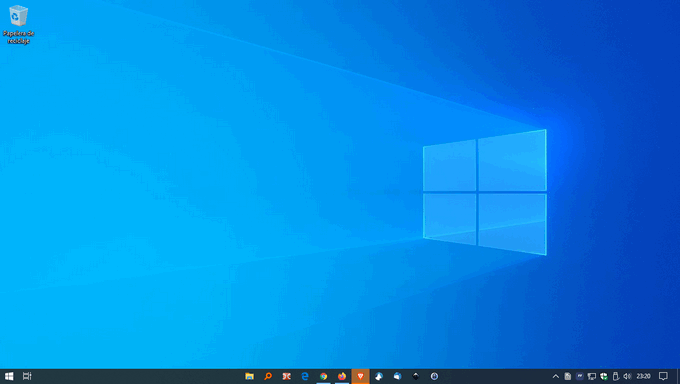Launch File Explorer from the taskbar

[x=249, y=376]
